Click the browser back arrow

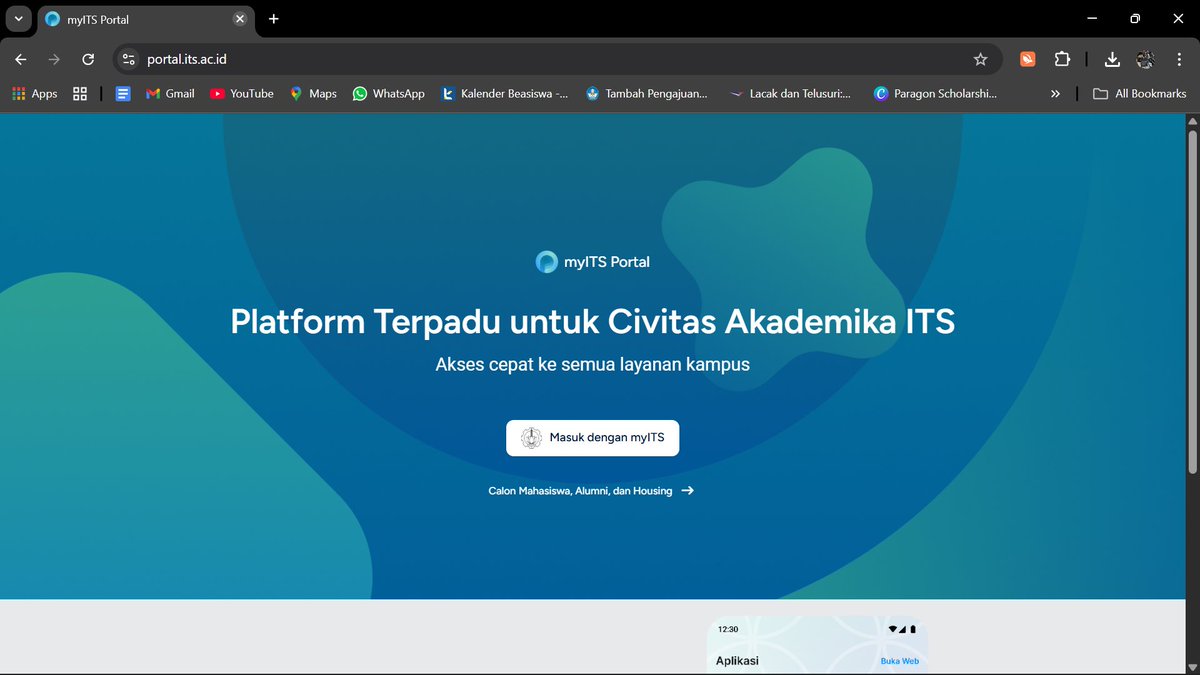[x=21, y=59]
